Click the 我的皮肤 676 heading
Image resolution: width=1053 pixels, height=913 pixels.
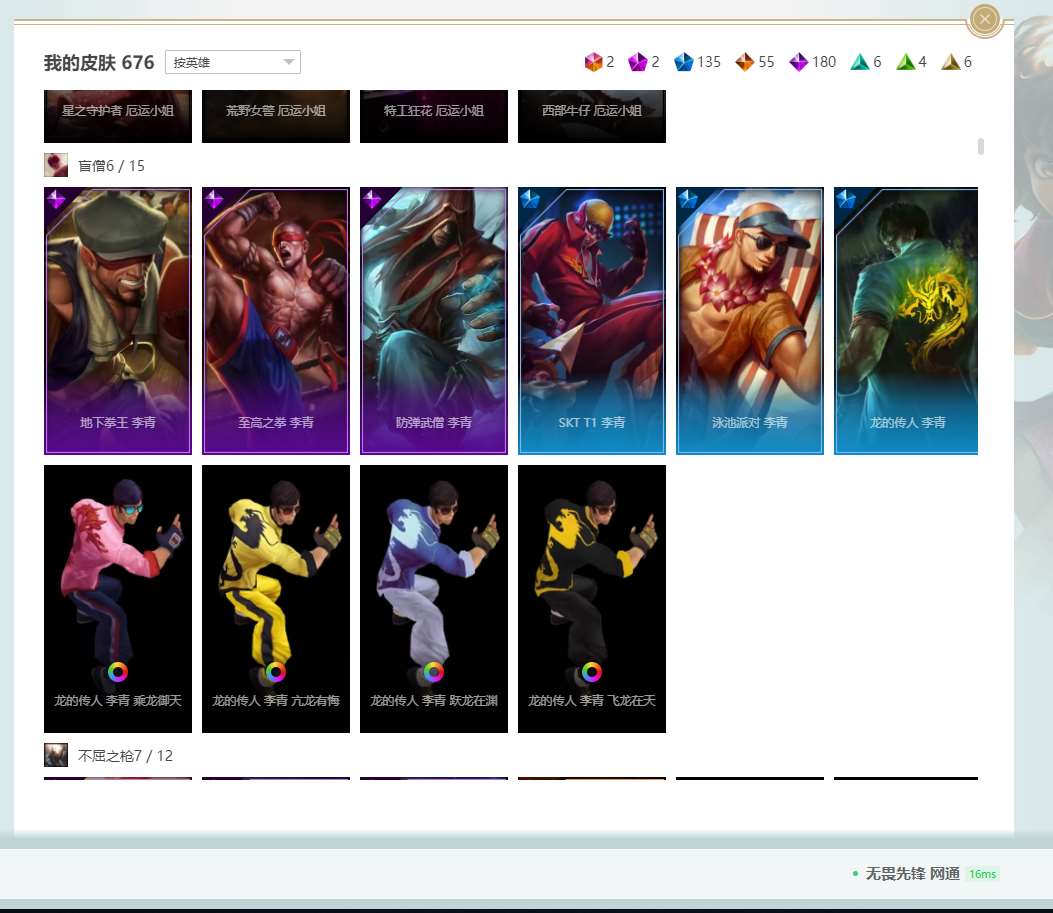99,62
